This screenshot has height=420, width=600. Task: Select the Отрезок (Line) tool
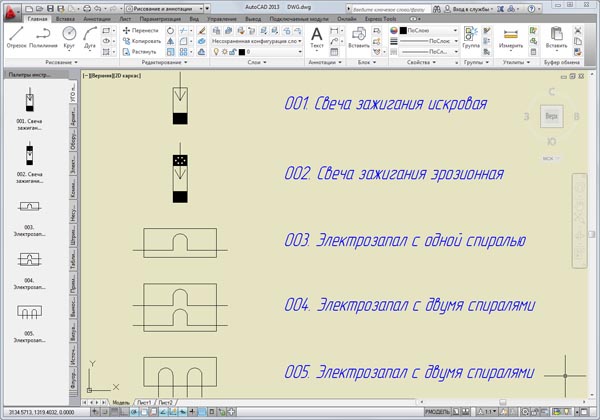pos(15,38)
